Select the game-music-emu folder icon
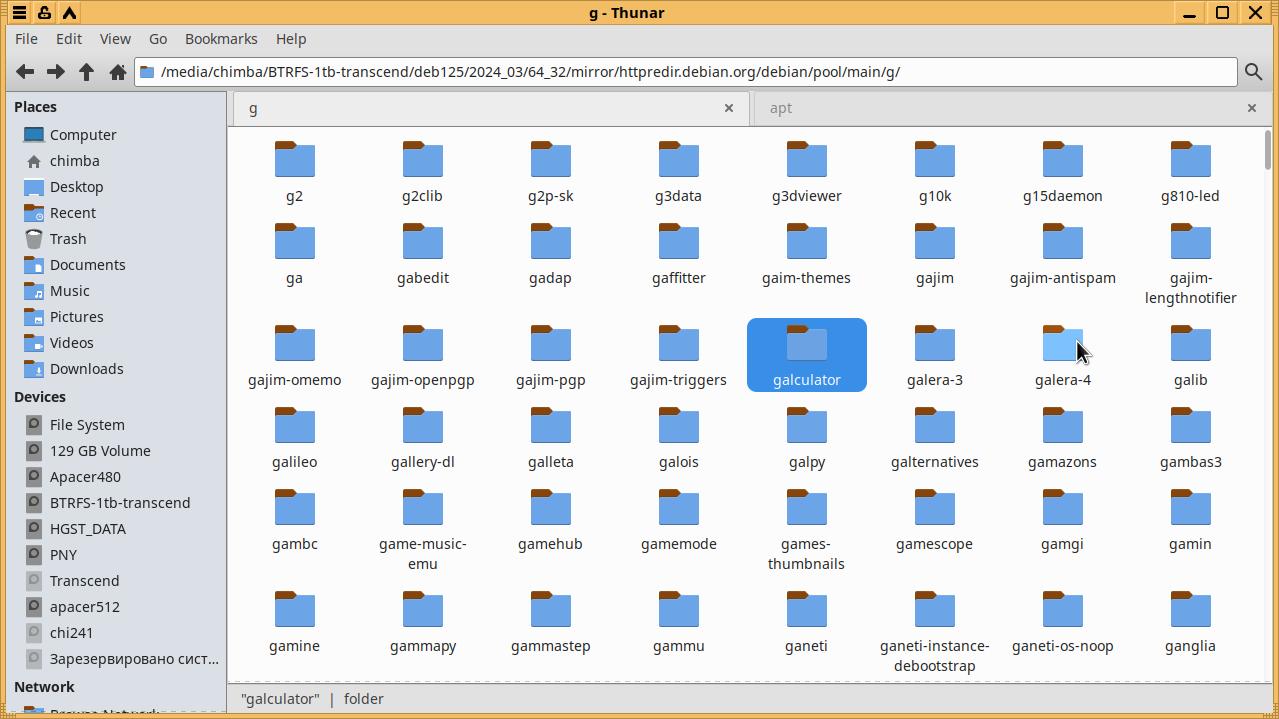1279x719 pixels. 423,508
